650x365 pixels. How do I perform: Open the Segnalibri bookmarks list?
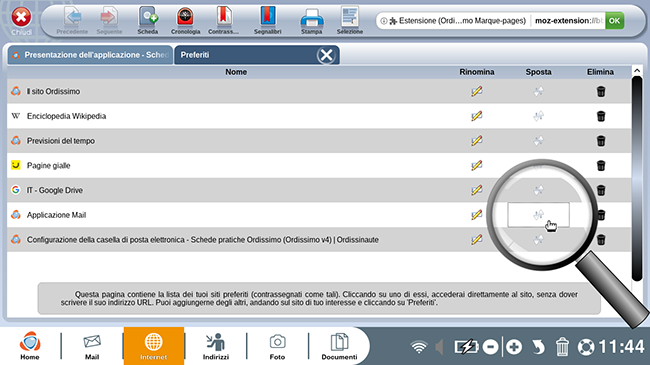267,21
